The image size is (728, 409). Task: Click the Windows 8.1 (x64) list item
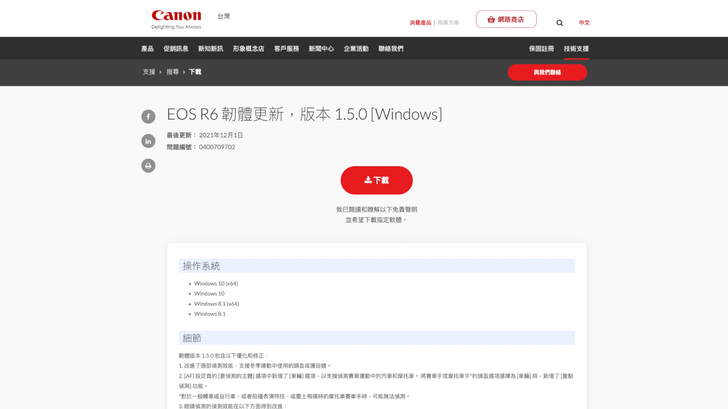point(216,304)
